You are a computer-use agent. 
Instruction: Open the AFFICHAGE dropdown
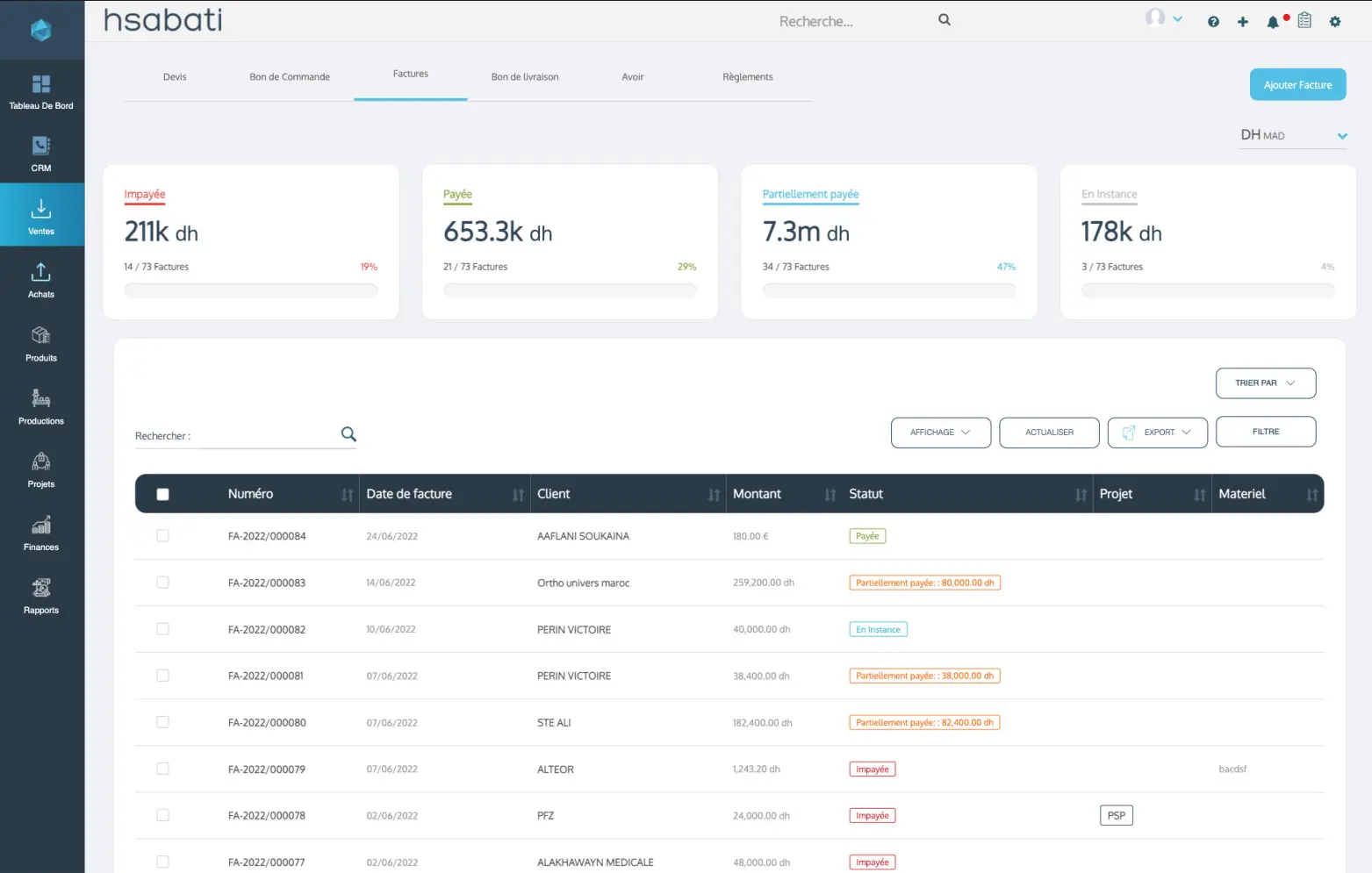tap(940, 433)
